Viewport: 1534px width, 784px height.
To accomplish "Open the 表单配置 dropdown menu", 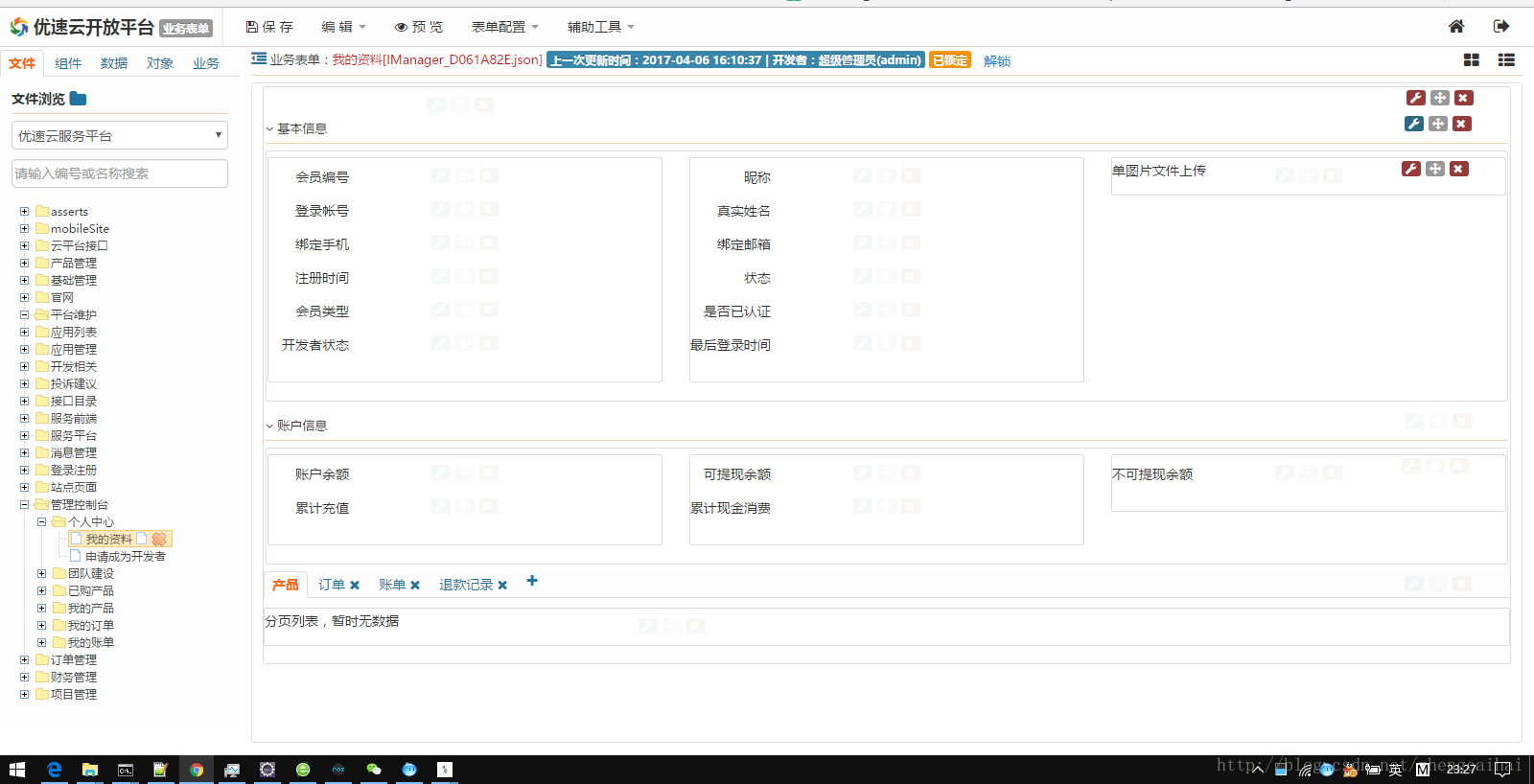I will click(504, 27).
